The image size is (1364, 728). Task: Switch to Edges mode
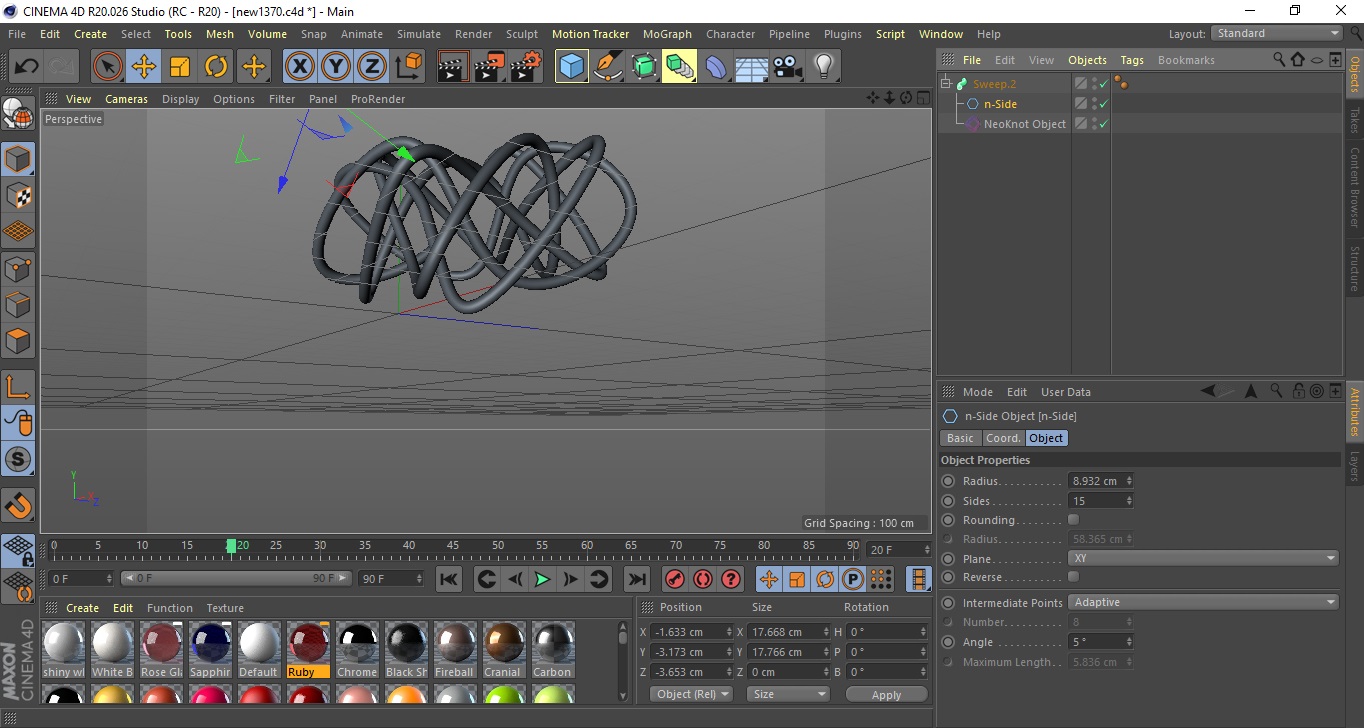[x=18, y=305]
